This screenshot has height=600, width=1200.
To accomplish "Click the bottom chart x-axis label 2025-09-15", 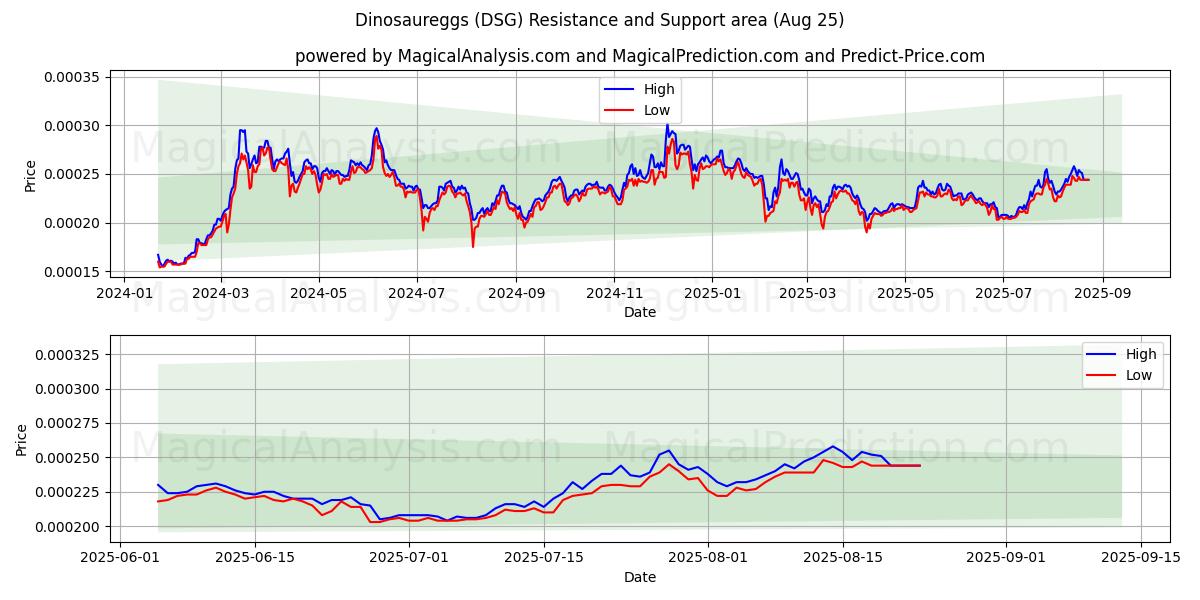I will pos(1141,559).
